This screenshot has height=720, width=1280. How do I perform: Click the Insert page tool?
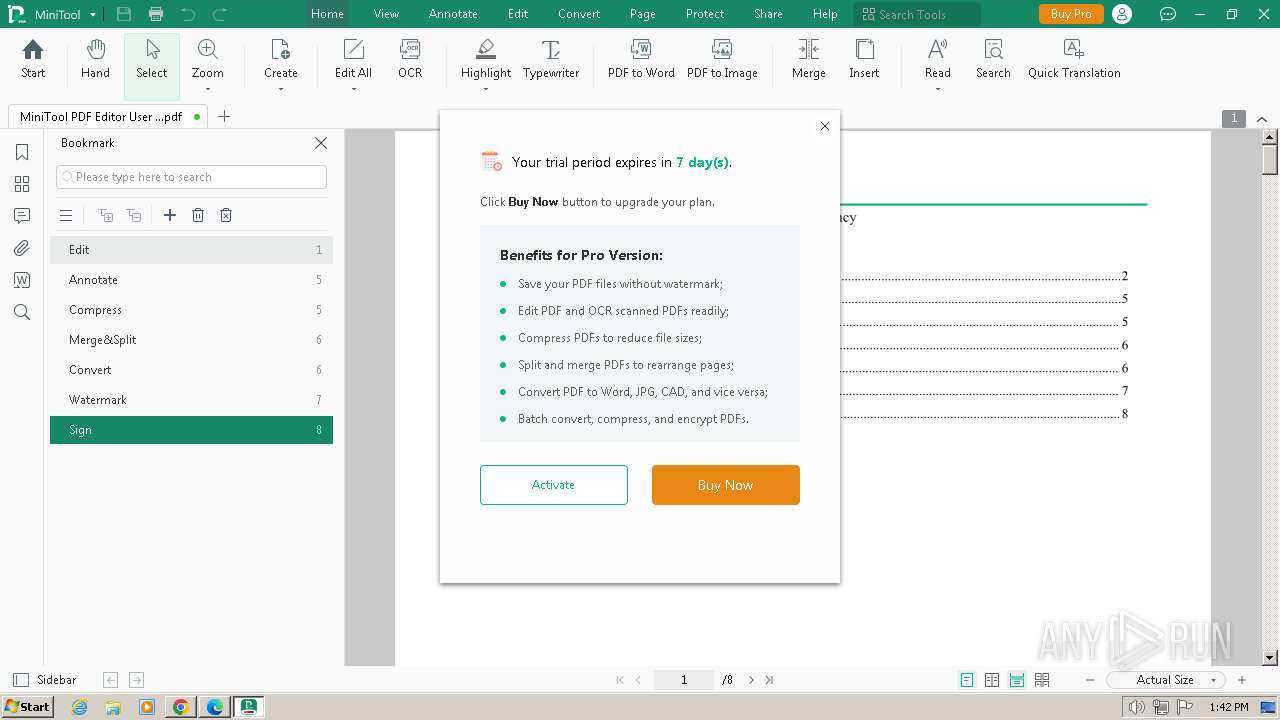pos(864,59)
